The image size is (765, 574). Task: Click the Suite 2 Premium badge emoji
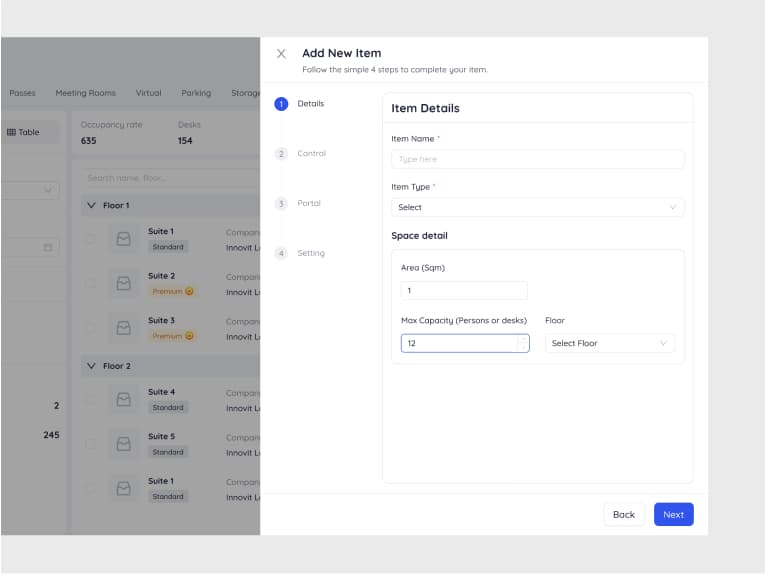pyautogui.click(x=189, y=291)
